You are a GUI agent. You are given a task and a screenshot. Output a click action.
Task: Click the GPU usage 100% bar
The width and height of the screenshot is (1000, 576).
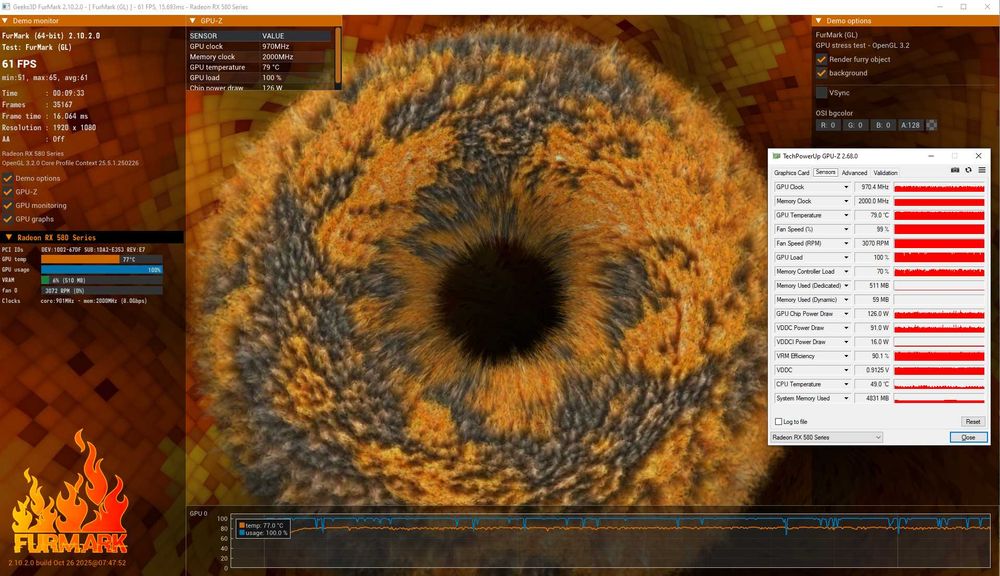click(101, 270)
